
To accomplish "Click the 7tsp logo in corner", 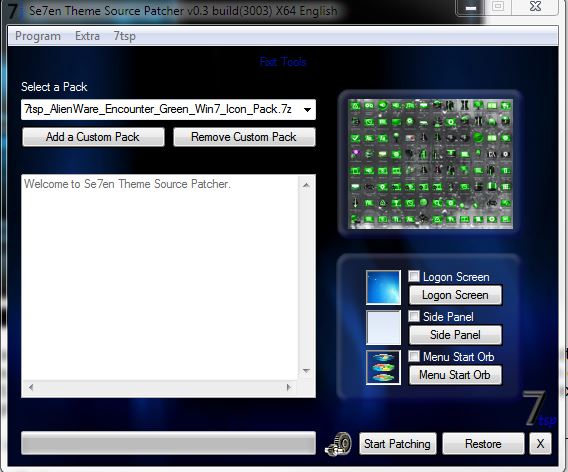I will [539, 409].
